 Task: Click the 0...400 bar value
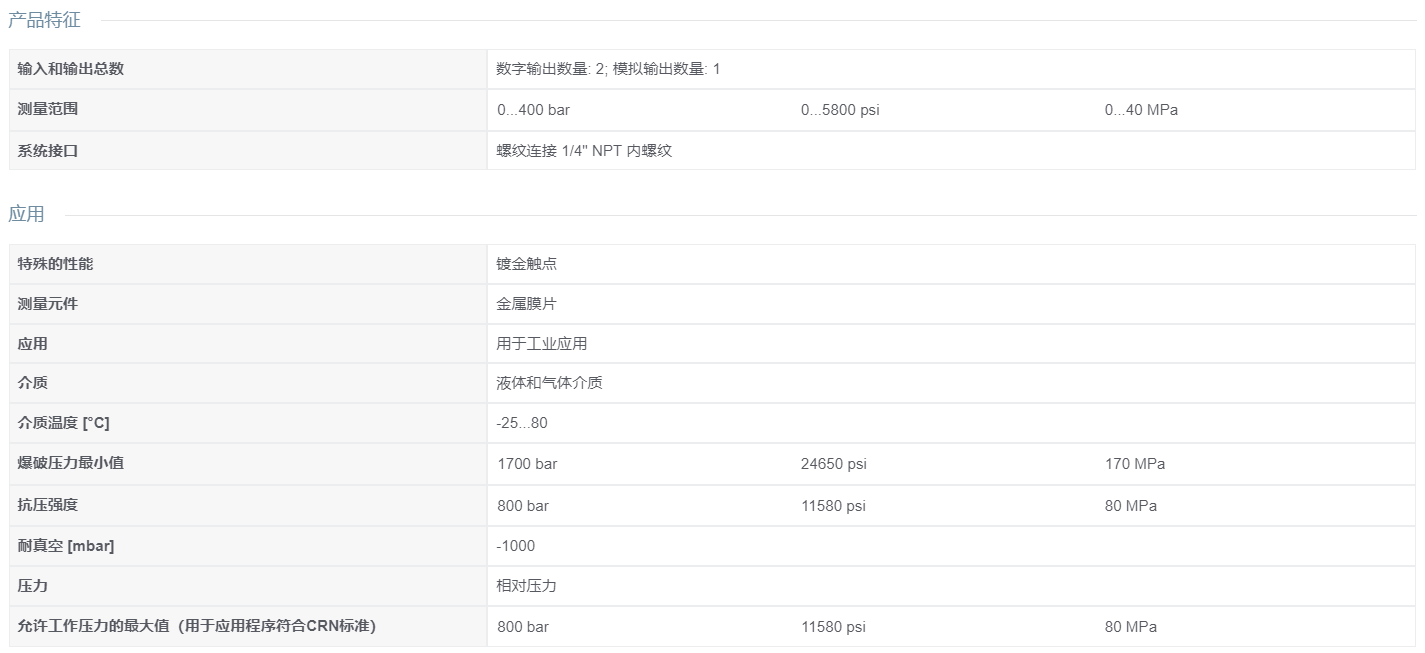point(533,110)
